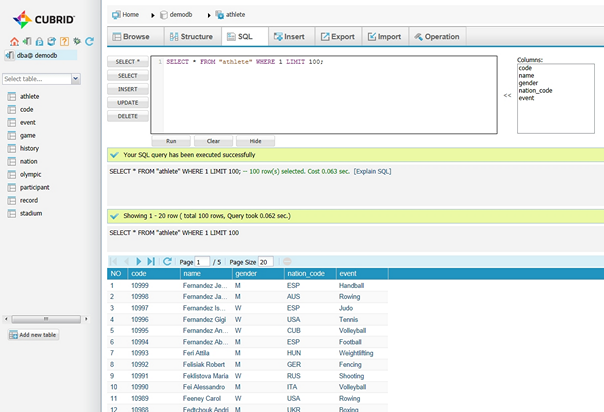The width and height of the screenshot is (604, 412).
Task: Click the Explain SQL link
Action: click(x=372, y=171)
